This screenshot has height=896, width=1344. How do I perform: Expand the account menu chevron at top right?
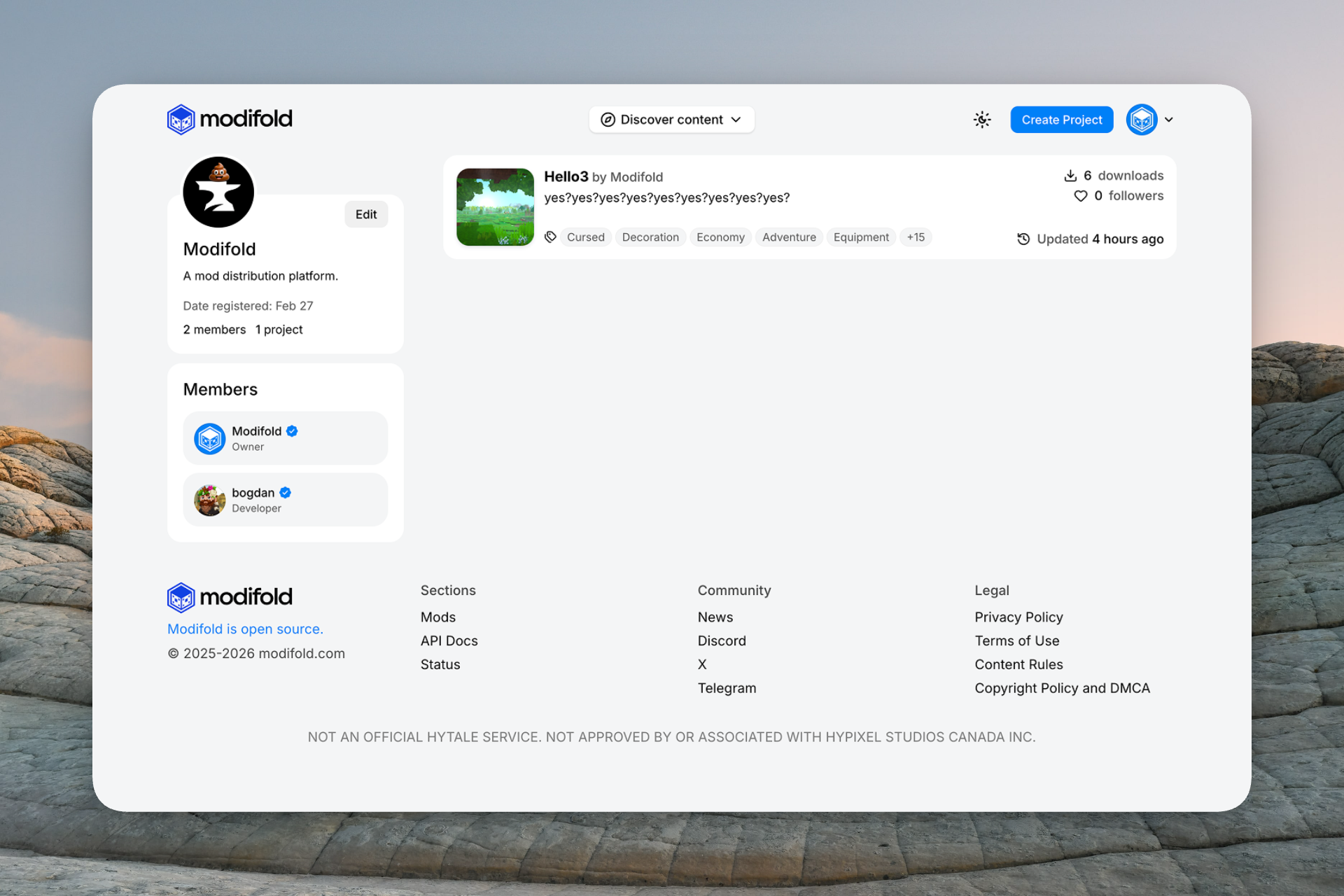[x=1170, y=120]
